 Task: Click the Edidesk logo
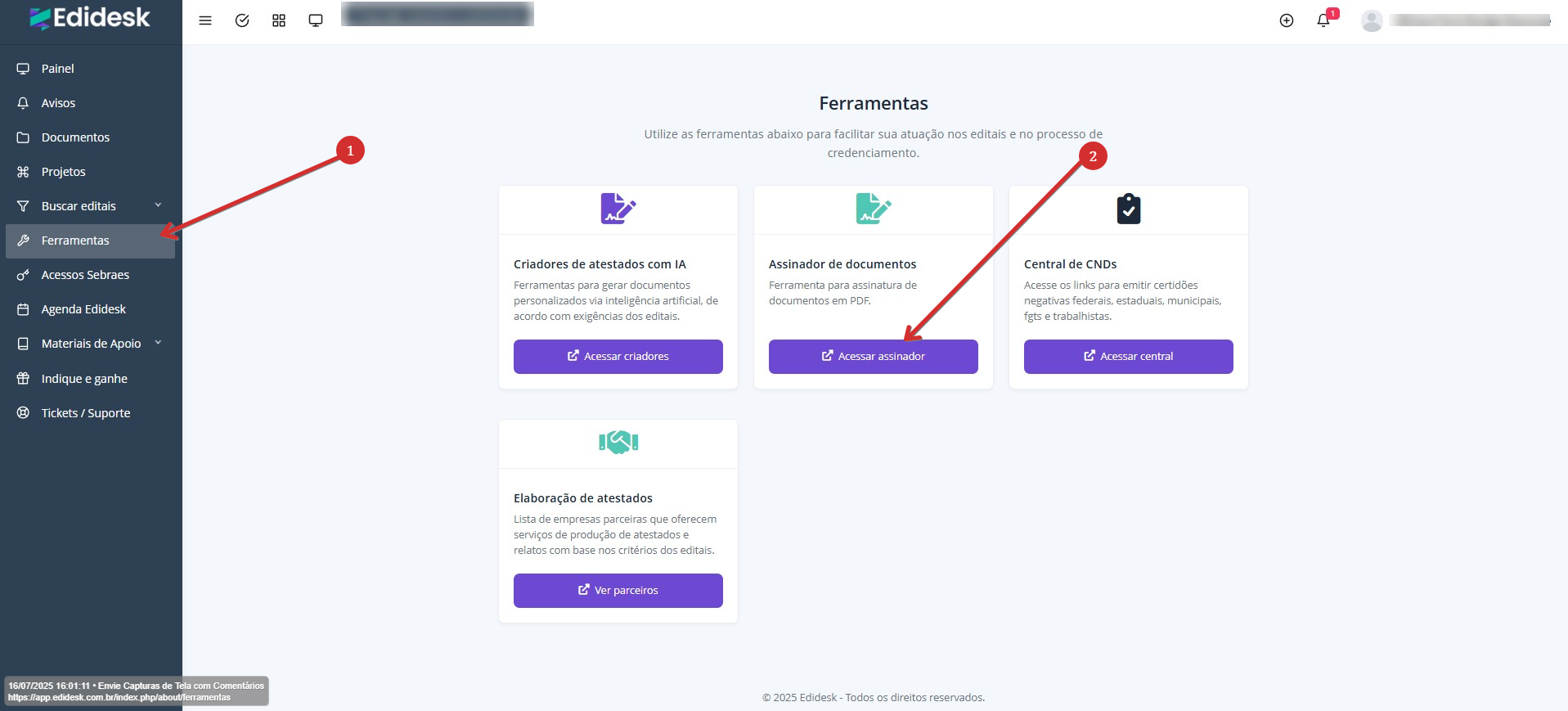(90, 18)
